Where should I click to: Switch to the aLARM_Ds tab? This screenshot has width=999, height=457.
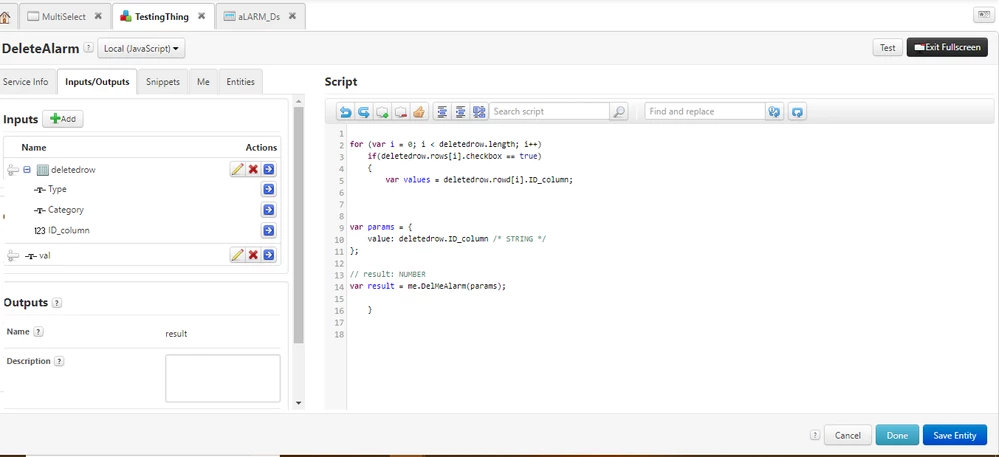pos(259,17)
